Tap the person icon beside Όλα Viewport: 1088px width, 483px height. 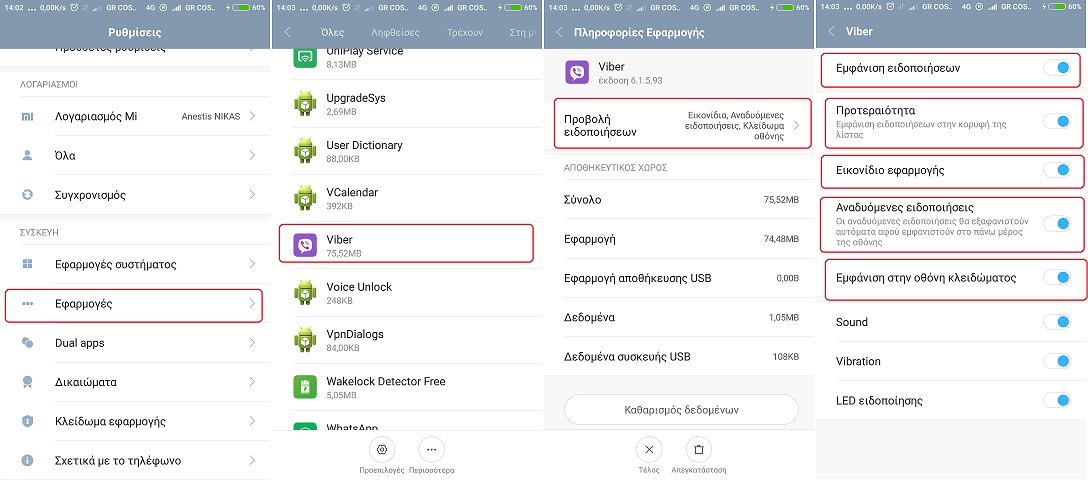tap(27, 155)
